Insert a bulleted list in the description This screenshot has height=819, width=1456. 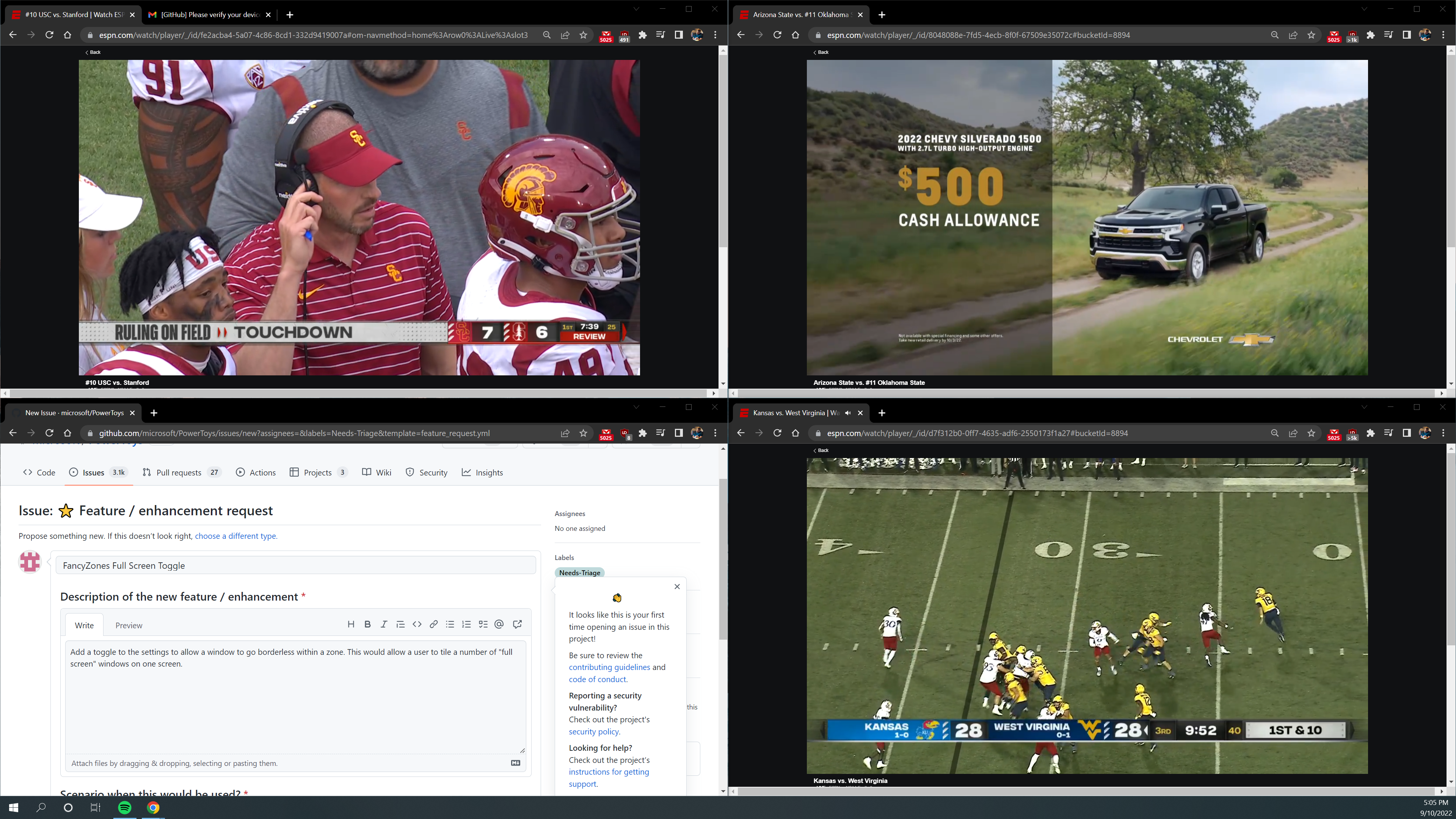click(x=450, y=624)
